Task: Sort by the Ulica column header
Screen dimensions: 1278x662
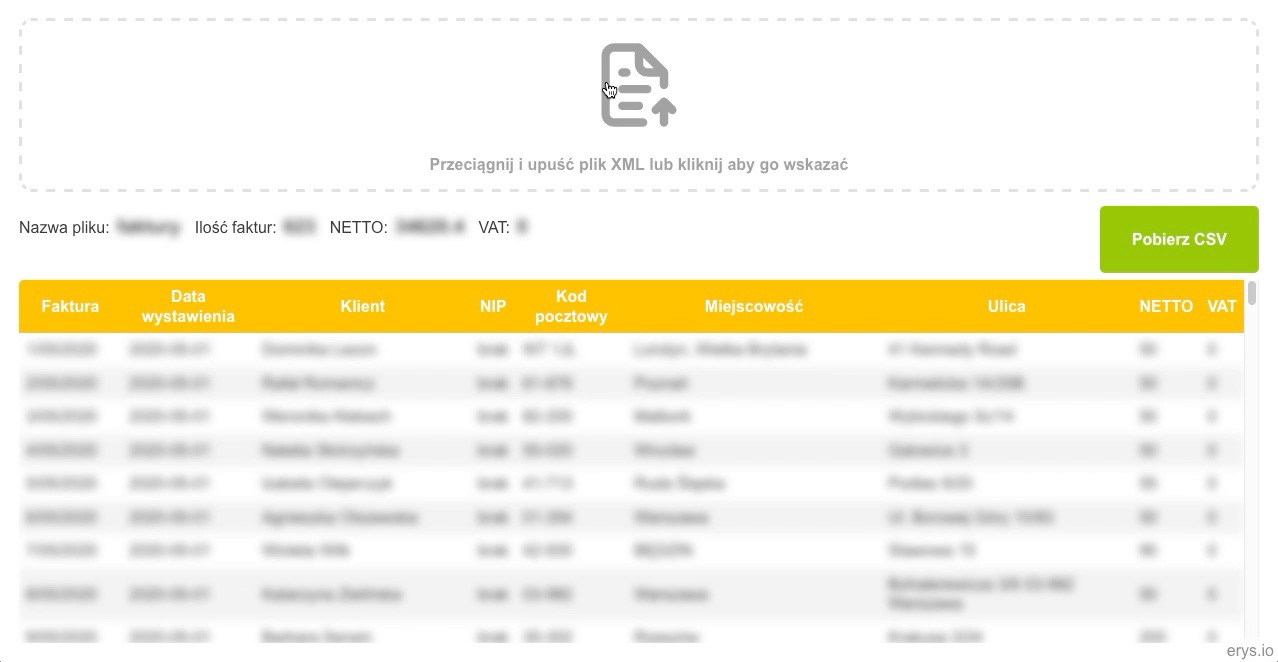Action: 1006,306
